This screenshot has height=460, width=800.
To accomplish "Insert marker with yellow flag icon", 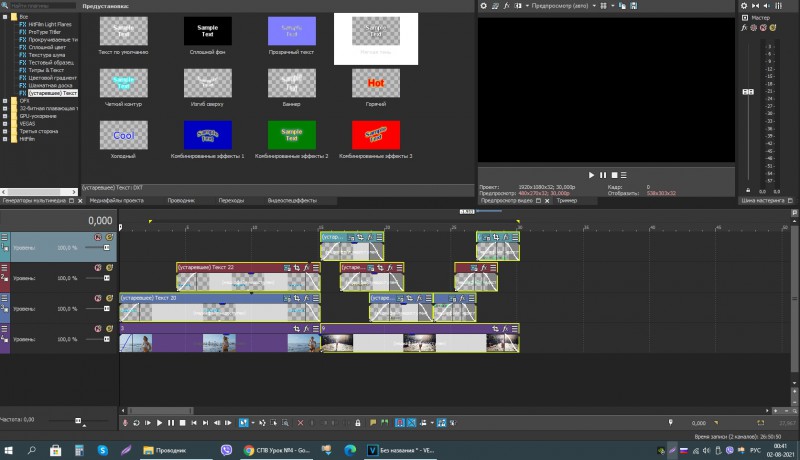I will point(373,423).
